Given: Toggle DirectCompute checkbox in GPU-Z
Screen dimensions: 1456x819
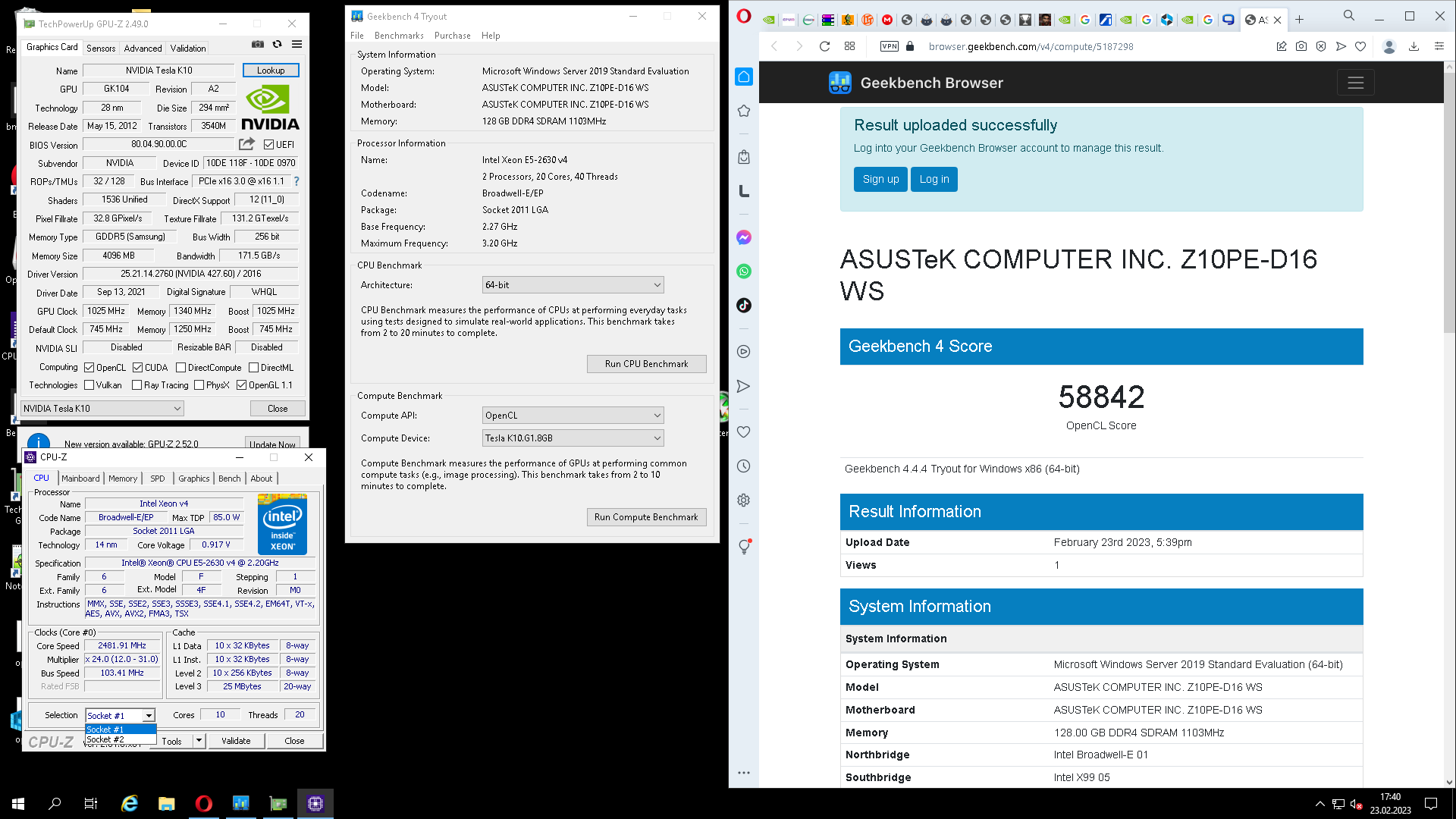Looking at the screenshot, I should [x=180, y=368].
